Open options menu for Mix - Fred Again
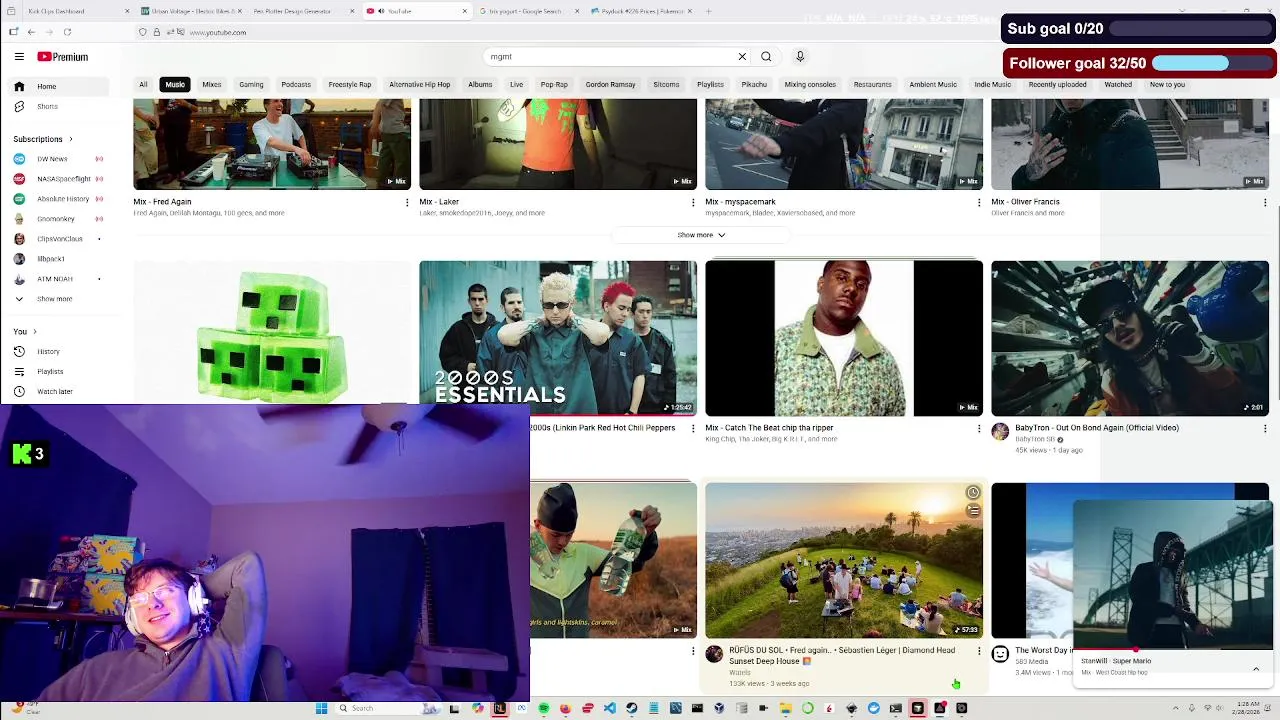 coord(407,203)
